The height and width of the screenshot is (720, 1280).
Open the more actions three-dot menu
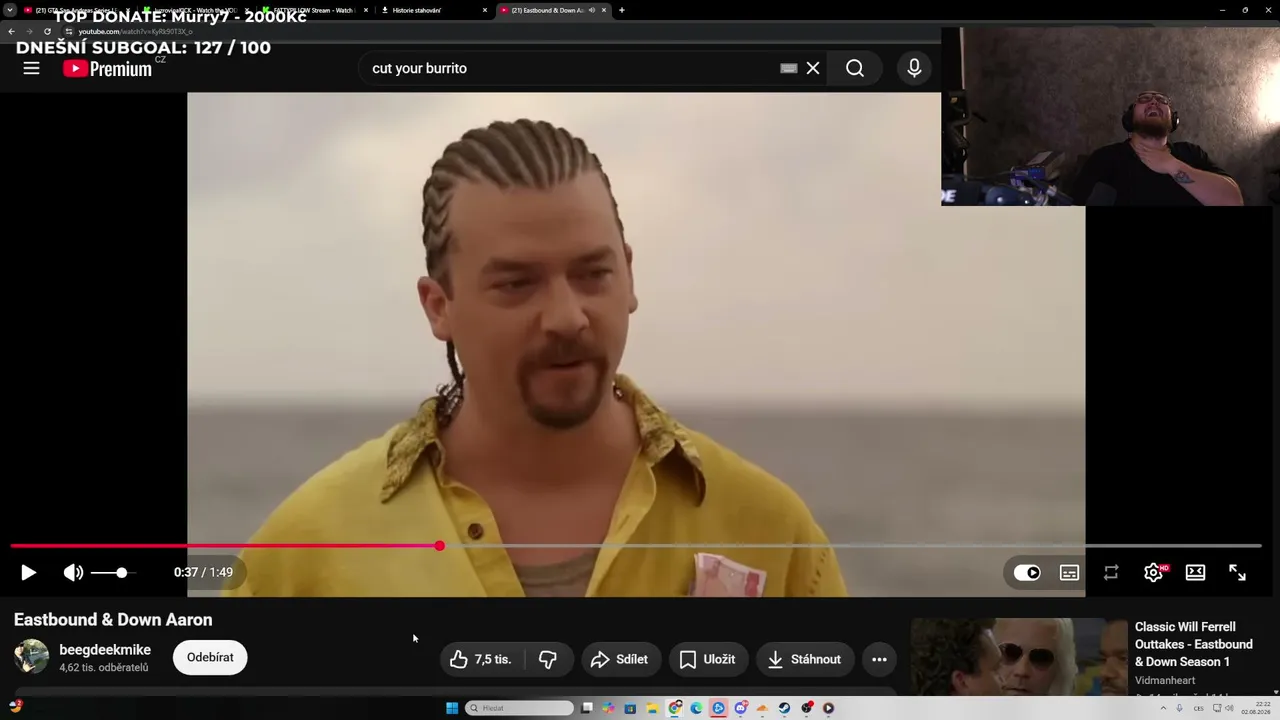click(879, 659)
